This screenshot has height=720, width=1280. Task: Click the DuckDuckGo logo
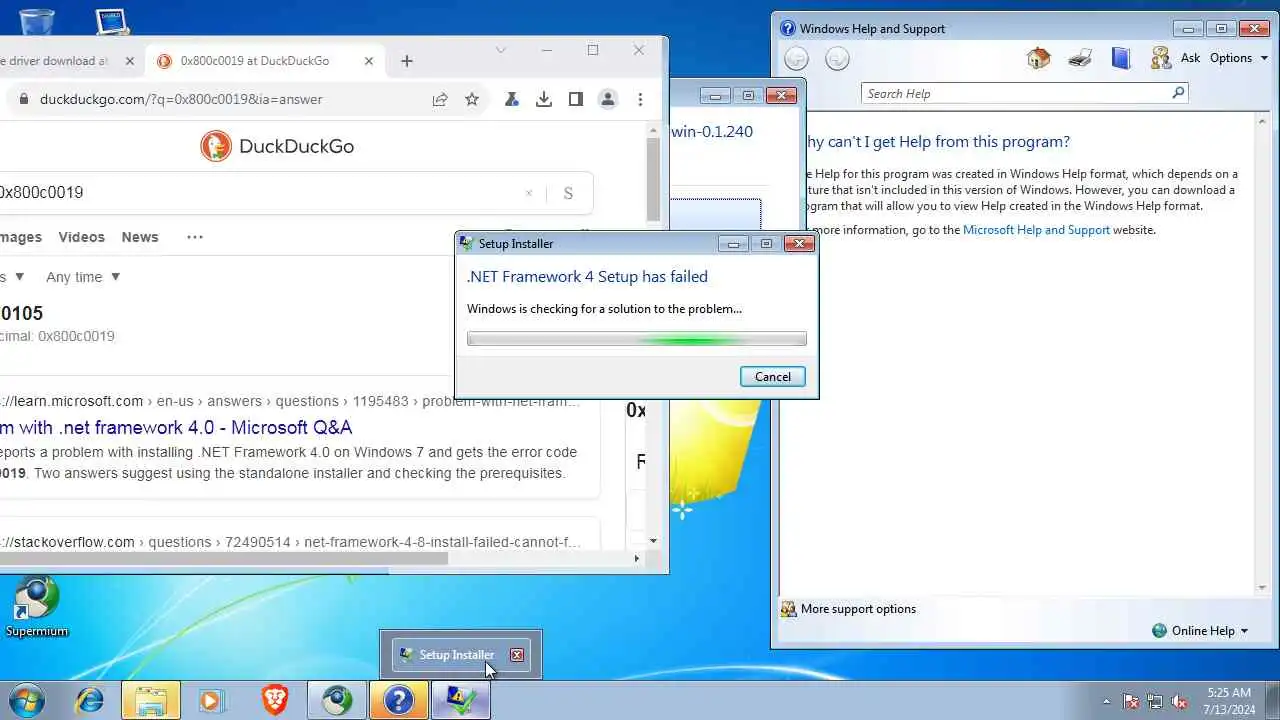point(277,146)
